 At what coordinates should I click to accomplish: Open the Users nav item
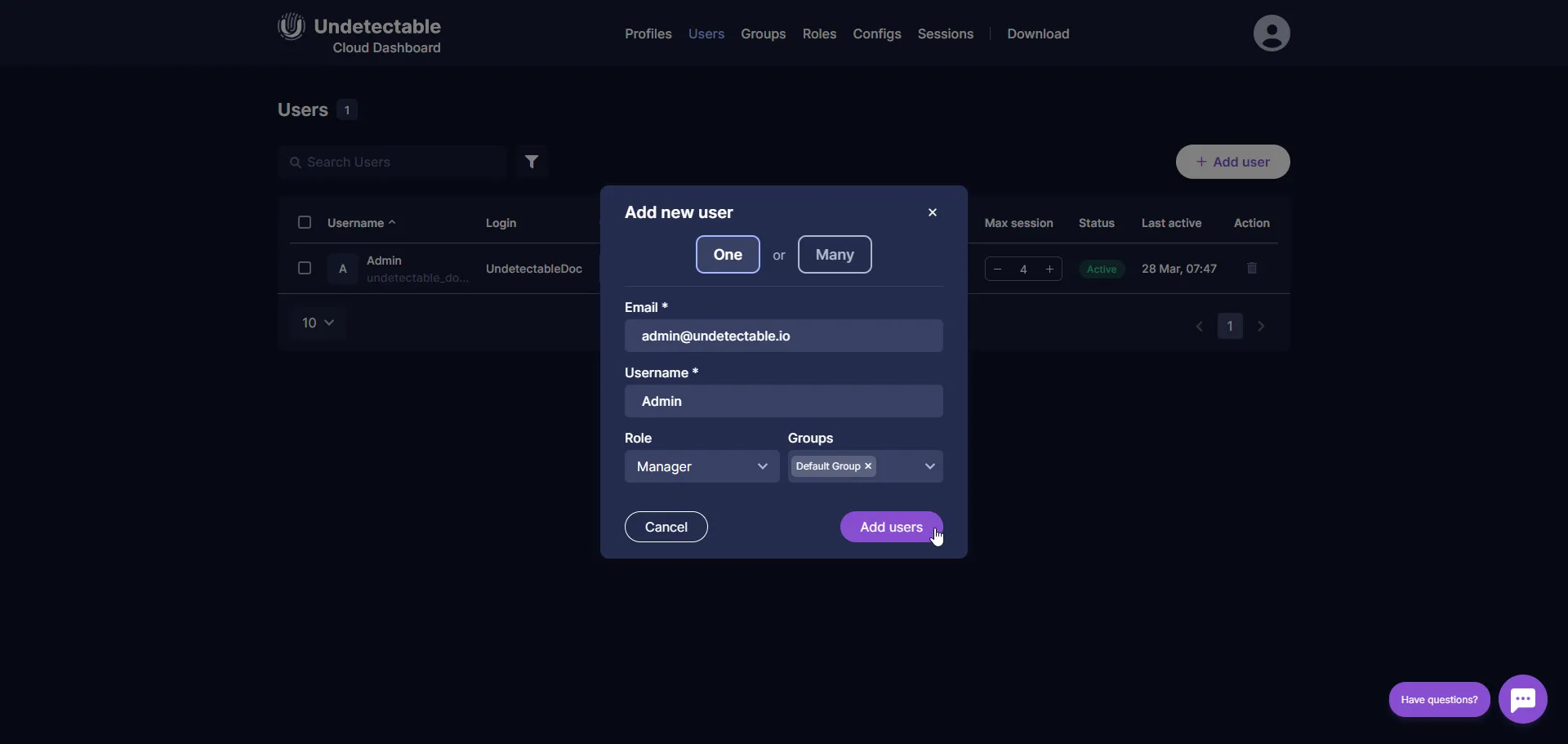(706, 33)
